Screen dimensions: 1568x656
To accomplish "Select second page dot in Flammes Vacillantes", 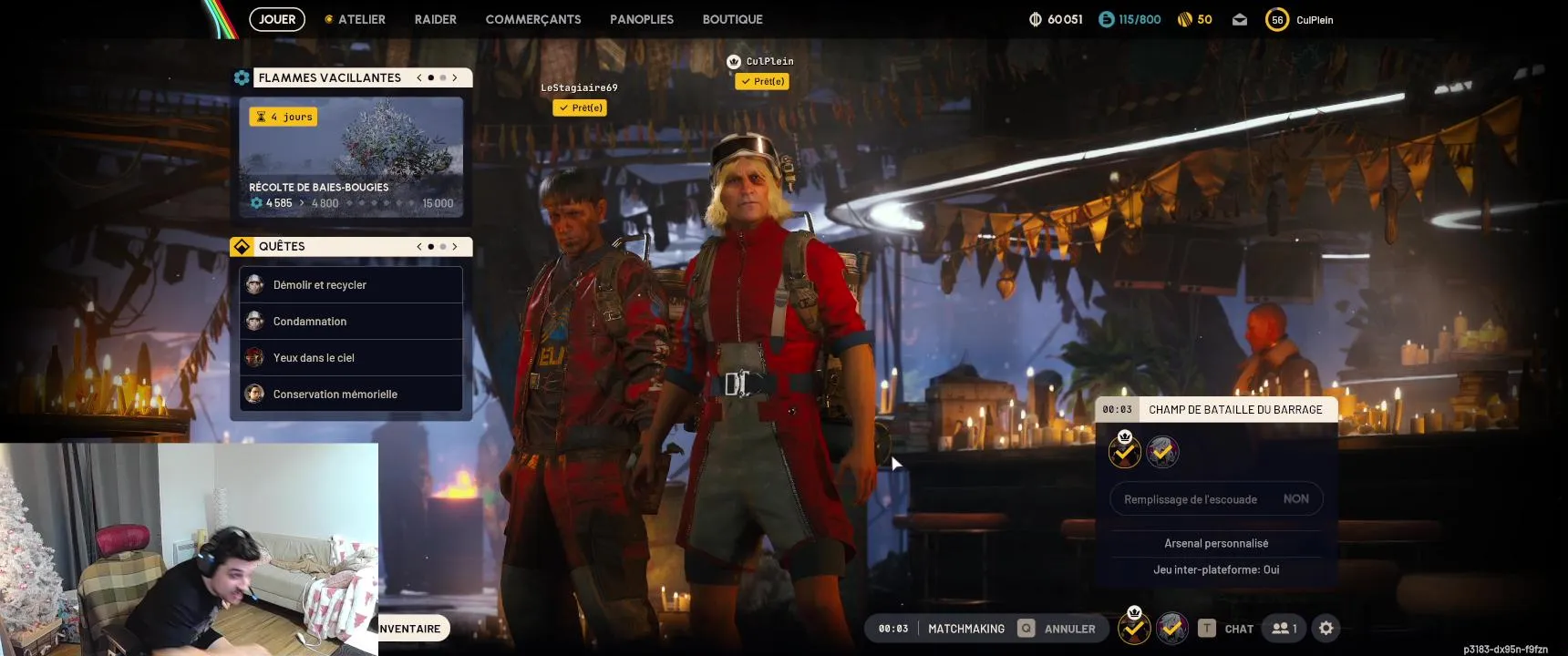I will 443,77.
